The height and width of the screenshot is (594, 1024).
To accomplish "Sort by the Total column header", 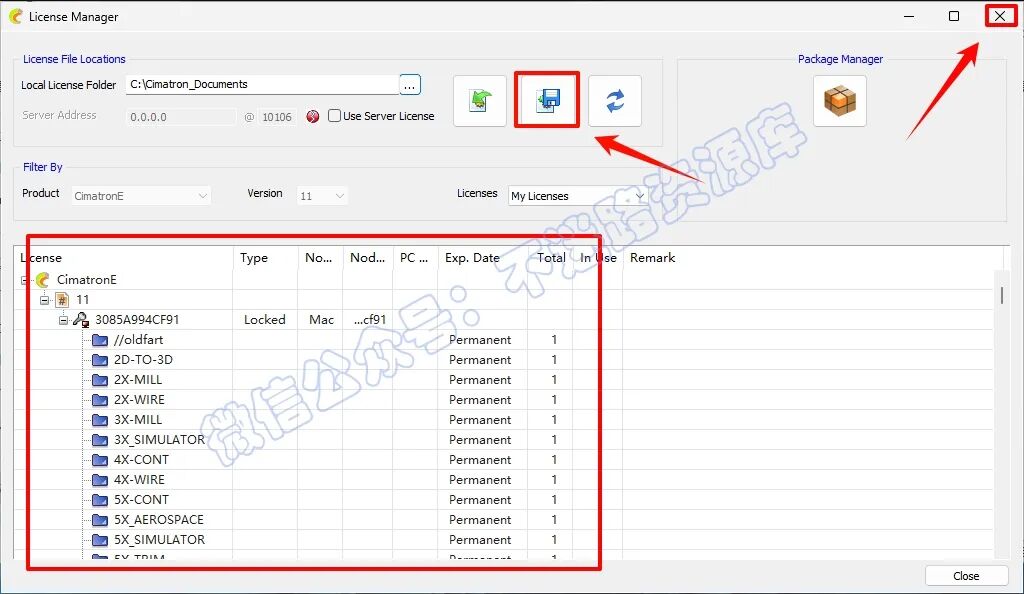I will (551, 258).
